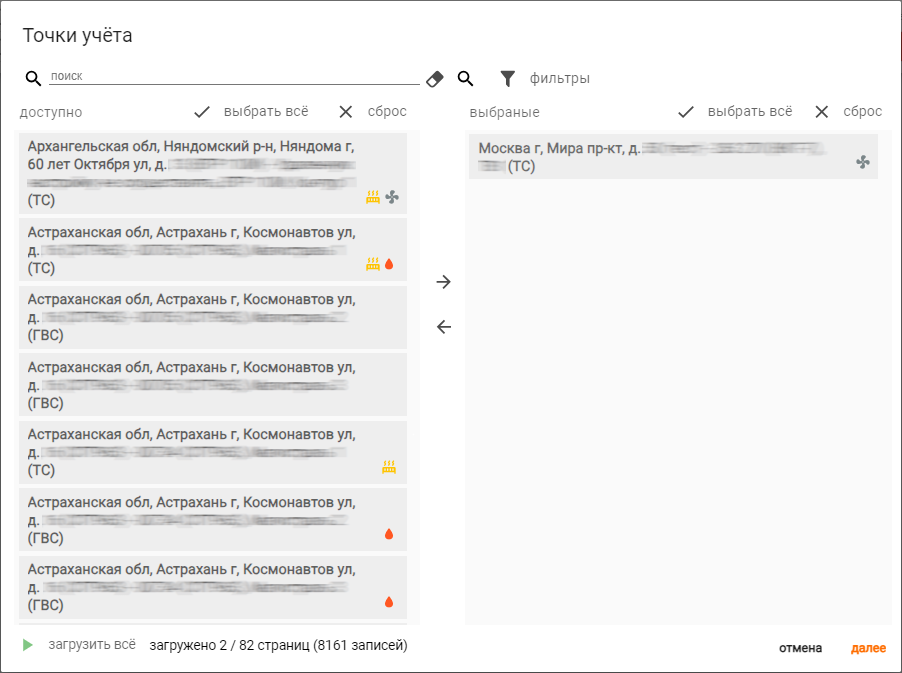The height and width of the screenshot is (673, 902).
Task: Click heating icon in first Астраханская (ТС) row
Action: pos(373,264)
